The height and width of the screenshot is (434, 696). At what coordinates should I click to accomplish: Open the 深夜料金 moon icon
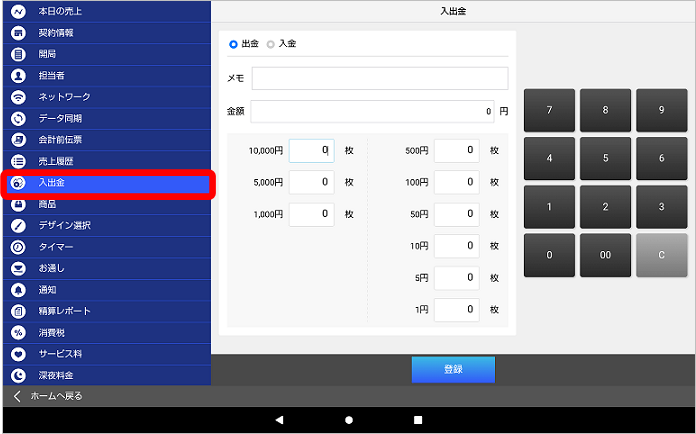(x=18, y=375)
